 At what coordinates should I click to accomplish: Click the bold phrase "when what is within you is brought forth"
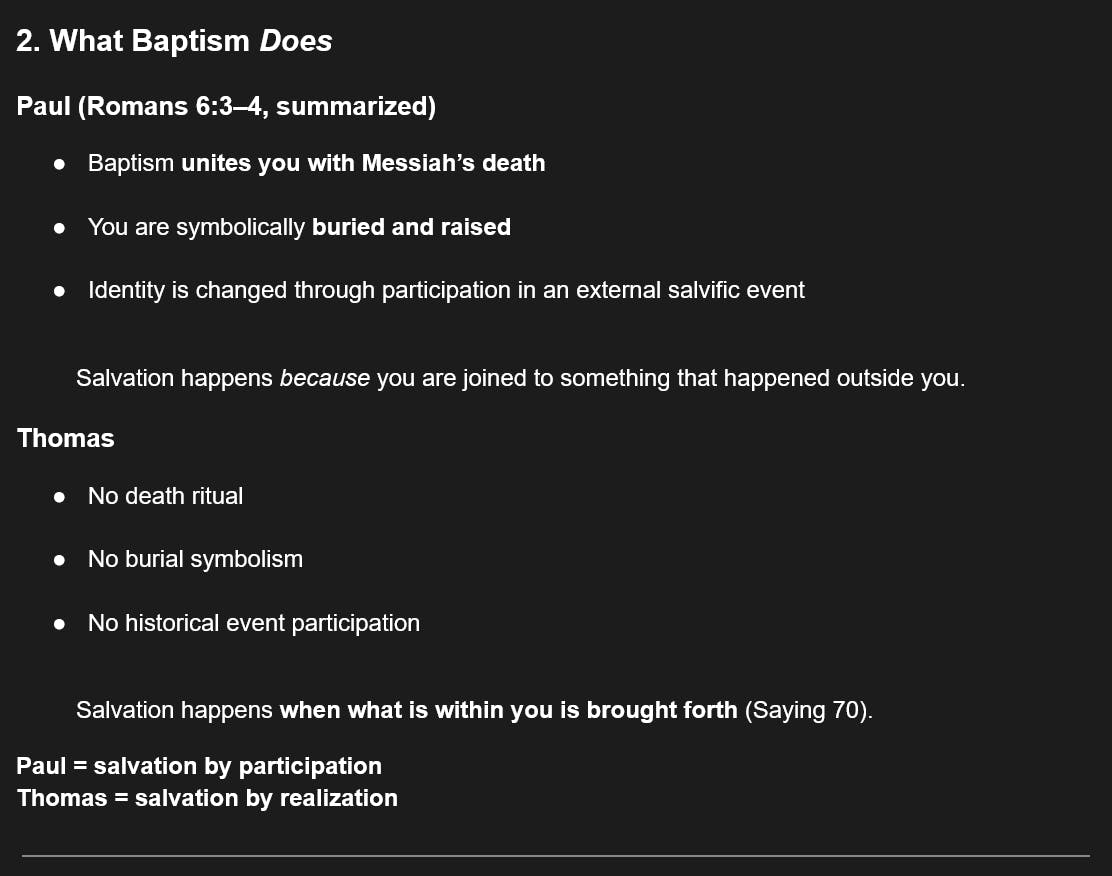[x=508, y=710]
